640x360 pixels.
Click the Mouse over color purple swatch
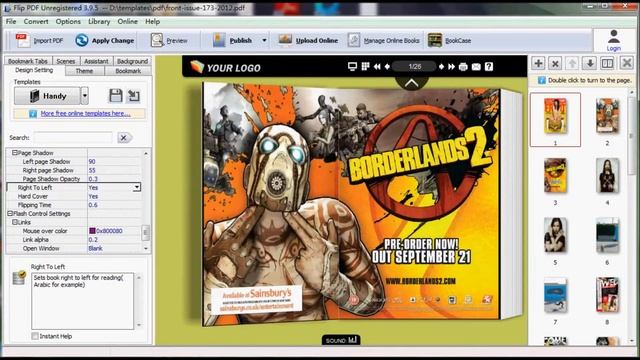(92, 231)
